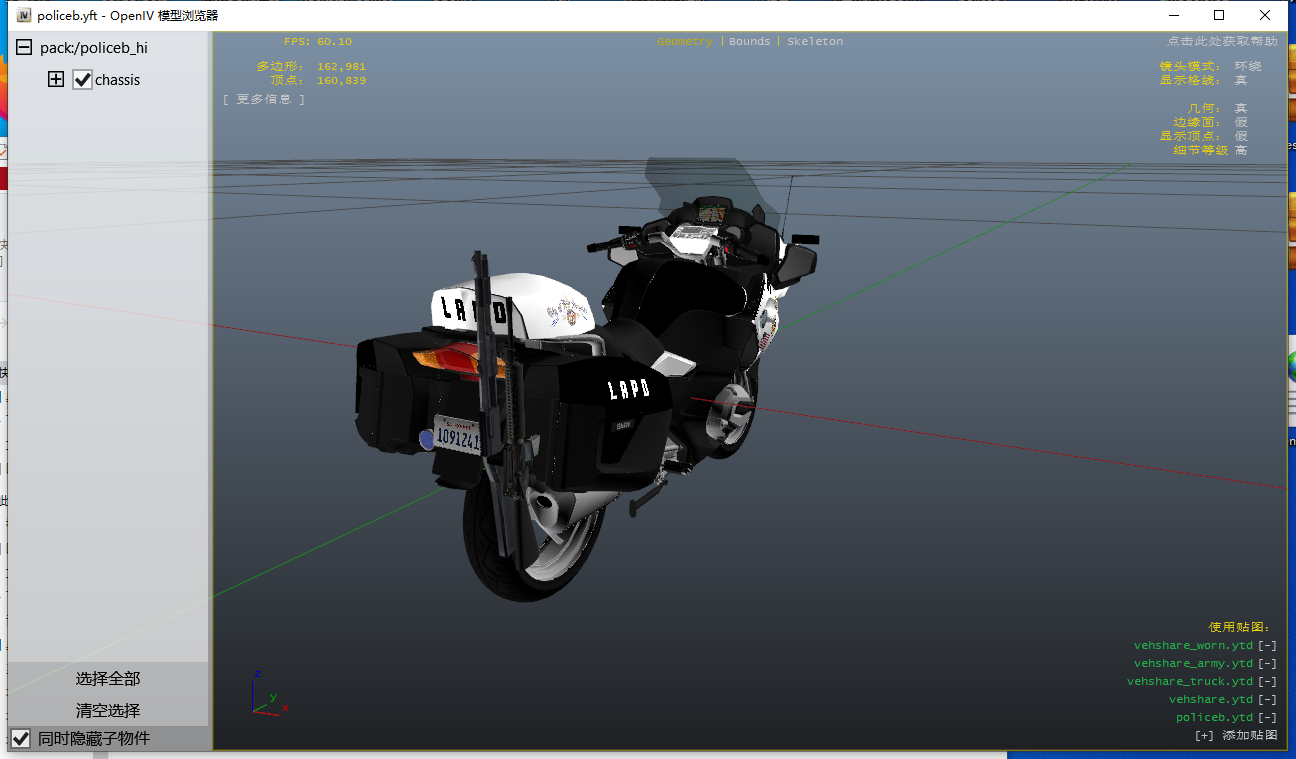Remove vehshare_truck.ytd with its [-] button
The height and width of the screenshot is (759, 1296).
[1267, 682]
